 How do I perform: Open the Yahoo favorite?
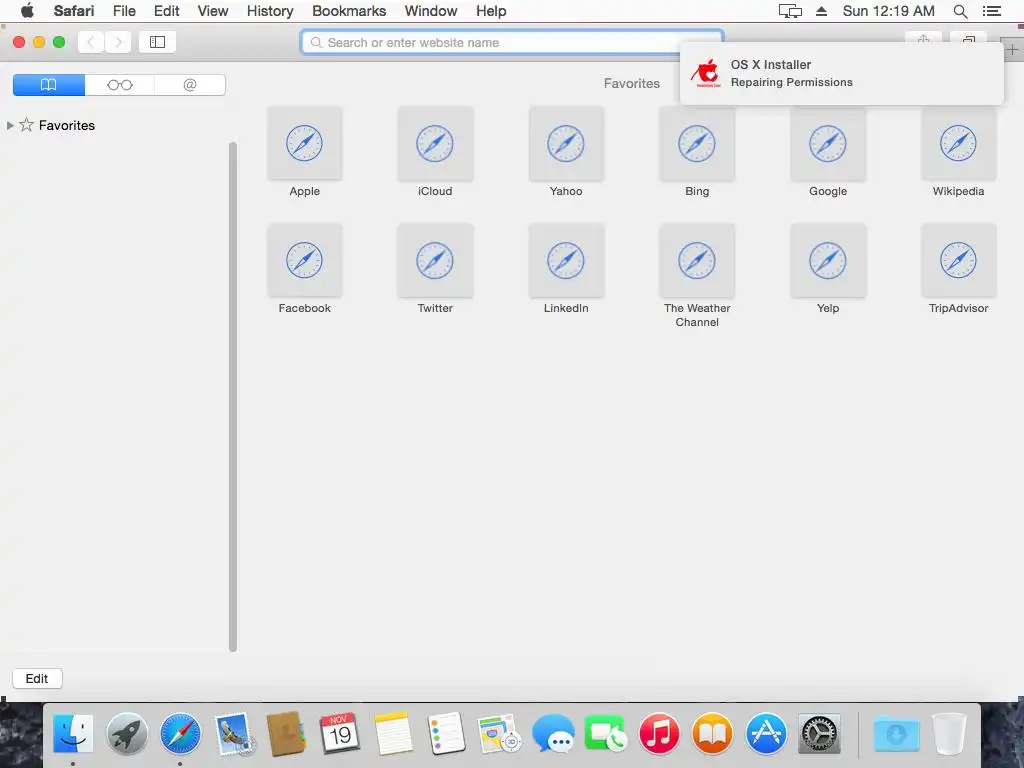566,144
